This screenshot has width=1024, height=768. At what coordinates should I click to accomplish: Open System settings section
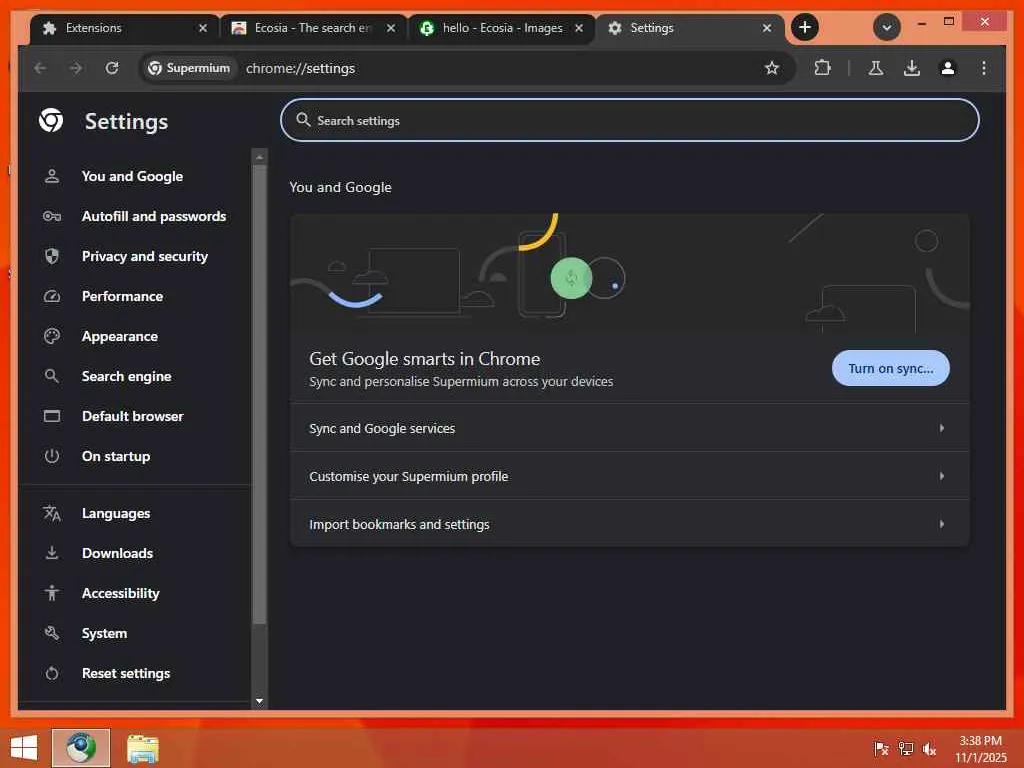pos(135,633)
